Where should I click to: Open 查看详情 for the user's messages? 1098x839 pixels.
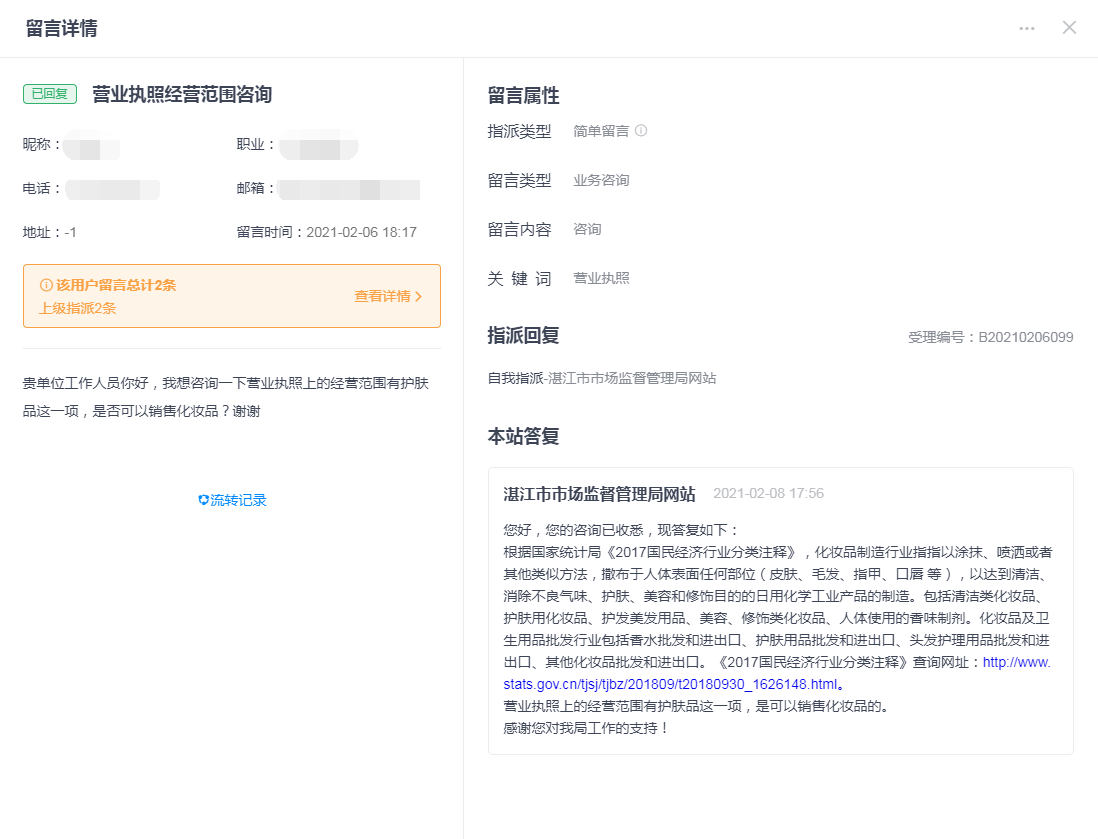pos(382,296)
